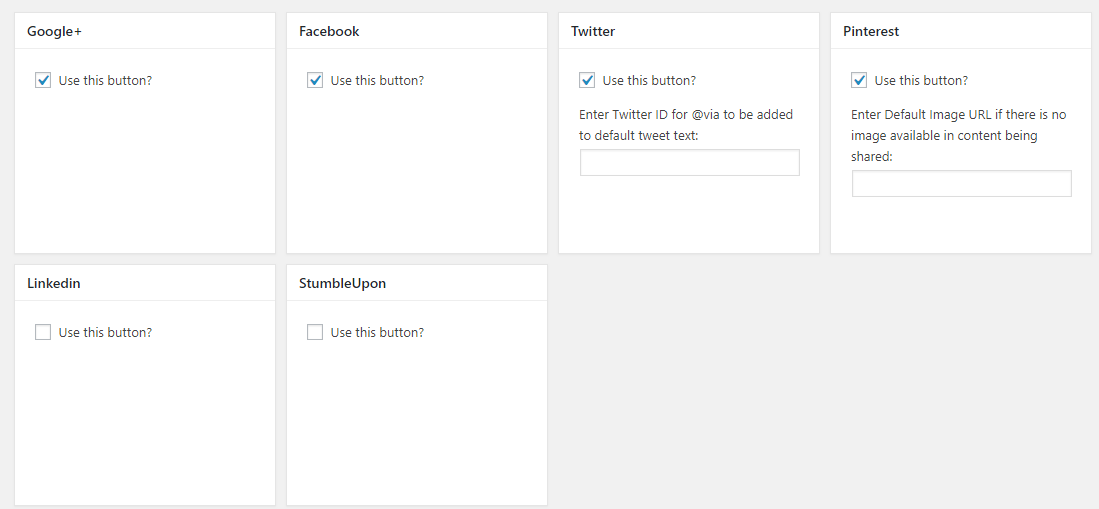This screenshot has width=1099, height=509.
Task: Collapse the Google+ panel header
Action: (145, 31)
